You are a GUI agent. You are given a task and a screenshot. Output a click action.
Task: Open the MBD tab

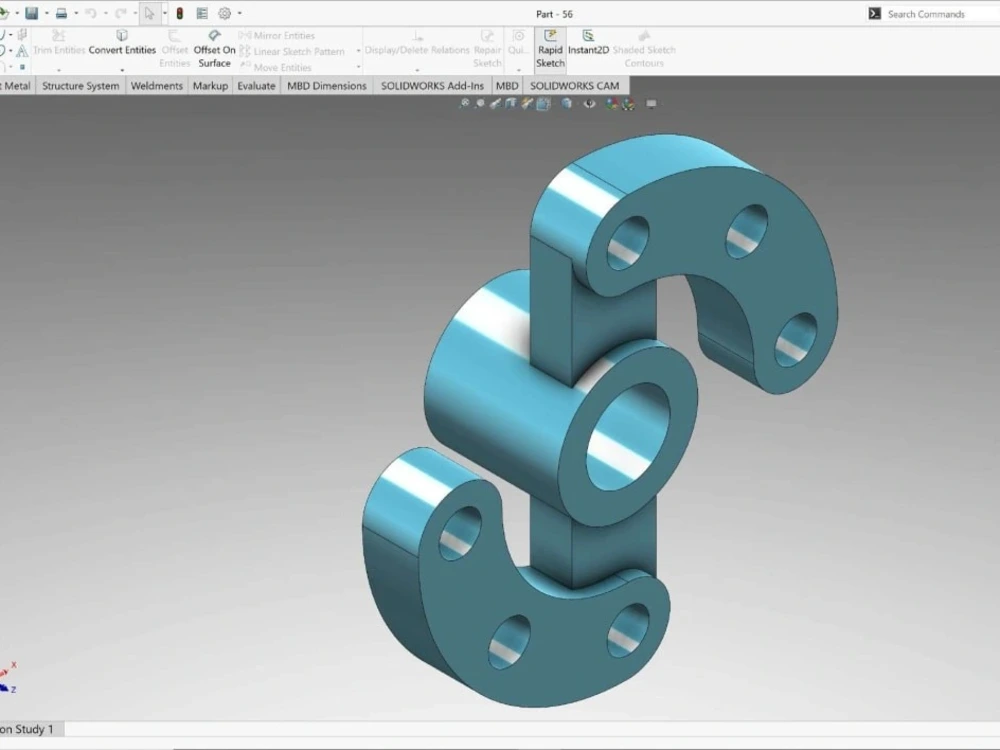[507, 85]
